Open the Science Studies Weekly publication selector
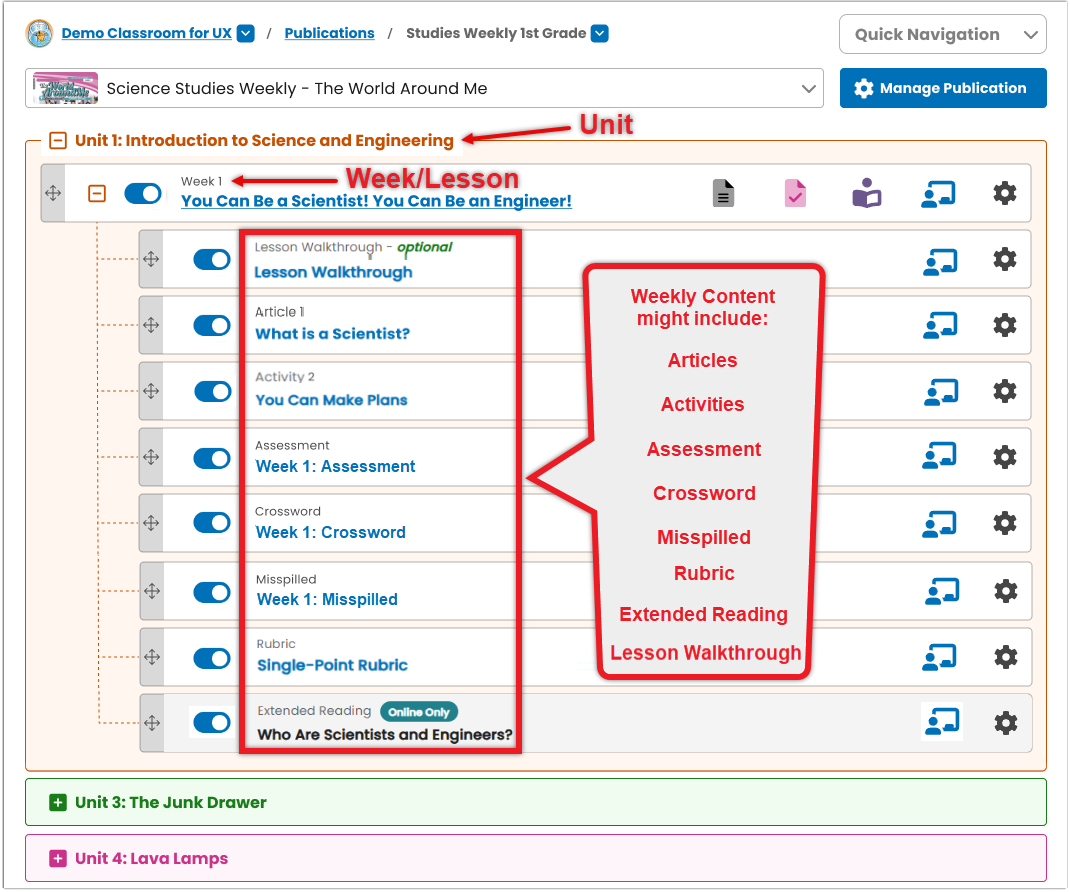1070x892 pixels. (424, 88)
